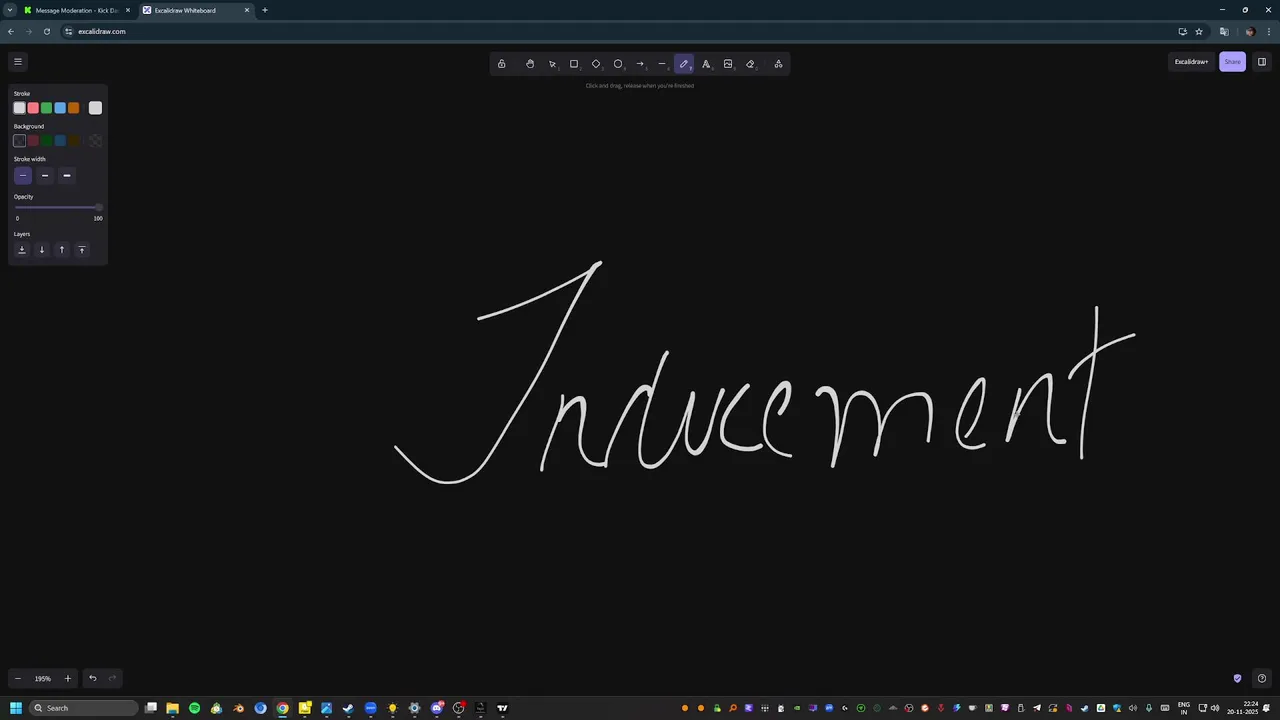1280x720 pixels.
Task: Choose red stroke color swatch
Action: (33, 108)
